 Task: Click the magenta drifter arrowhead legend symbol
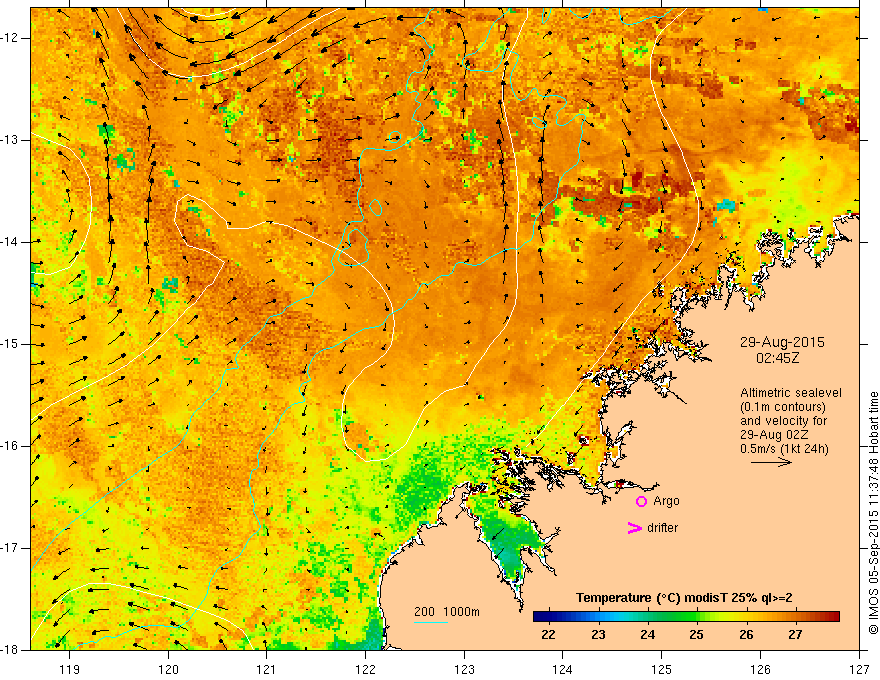click(x=634, y=528)
